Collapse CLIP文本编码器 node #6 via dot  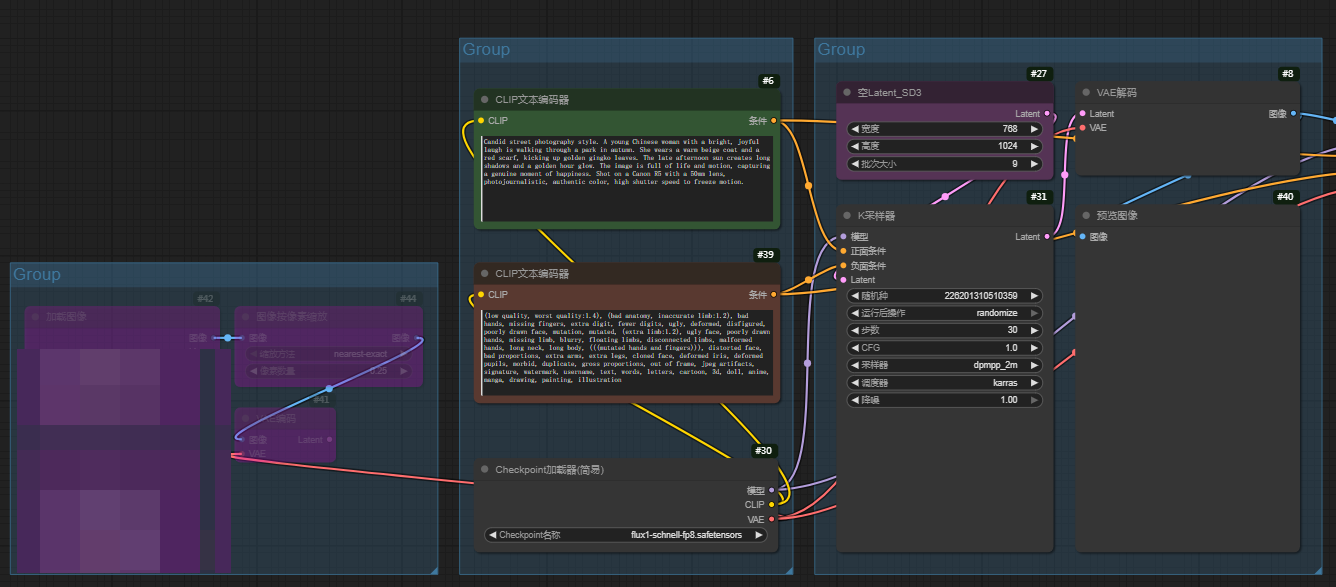click(x=484, y=100)
